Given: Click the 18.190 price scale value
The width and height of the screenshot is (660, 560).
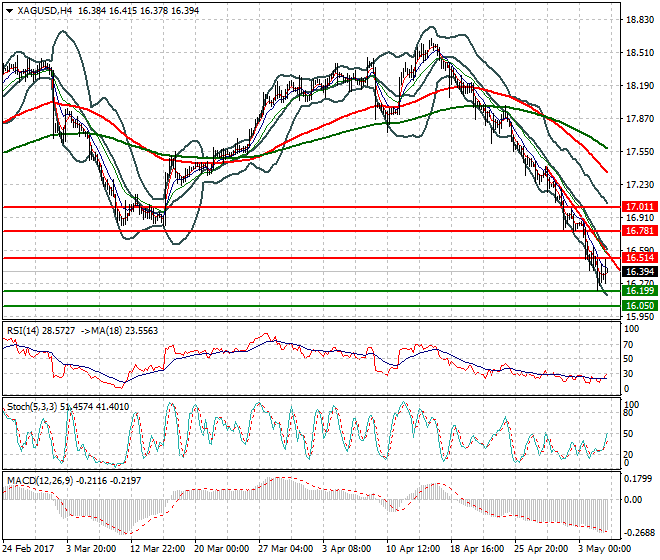Looking at the screenshot, I should pos(640,86).
